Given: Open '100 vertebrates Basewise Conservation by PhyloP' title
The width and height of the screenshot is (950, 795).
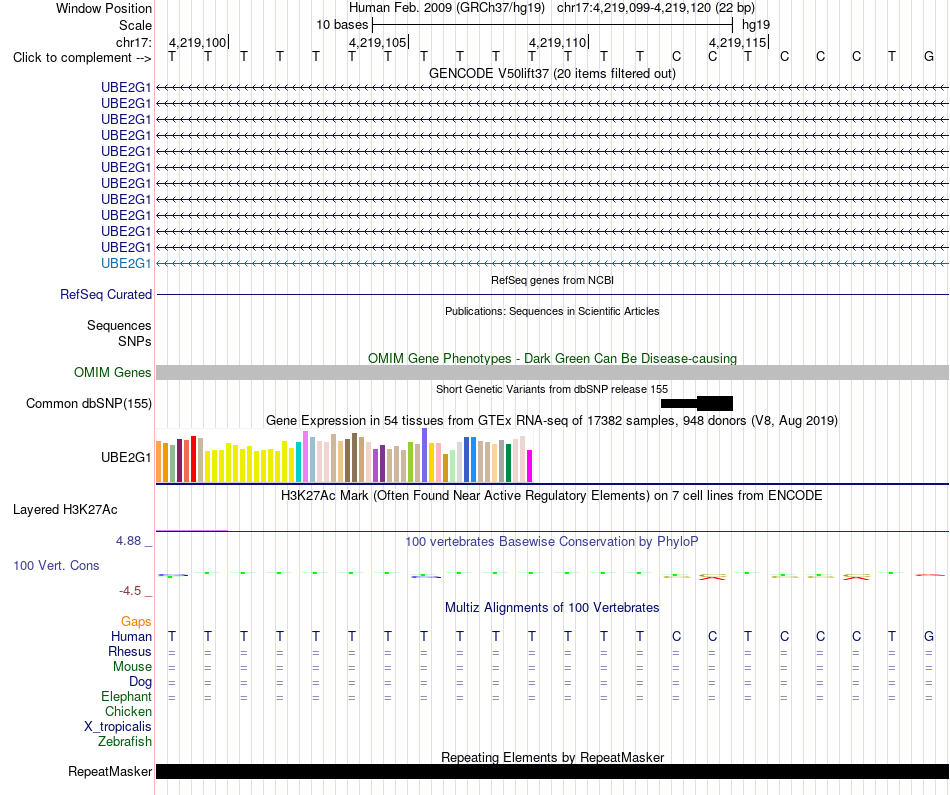Looking at the screenshot, I should [x=552, y=542].
